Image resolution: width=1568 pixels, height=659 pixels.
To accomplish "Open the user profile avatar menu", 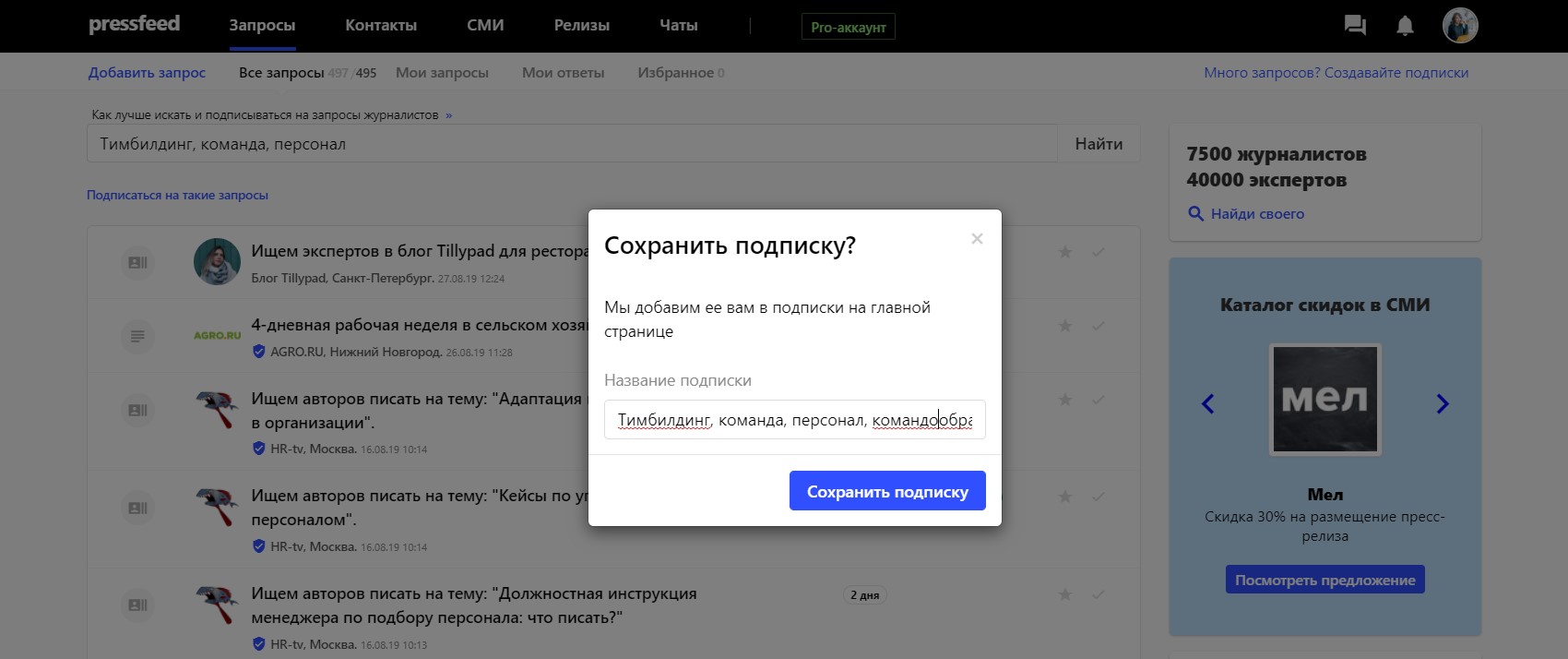I will click(1460, 26).
